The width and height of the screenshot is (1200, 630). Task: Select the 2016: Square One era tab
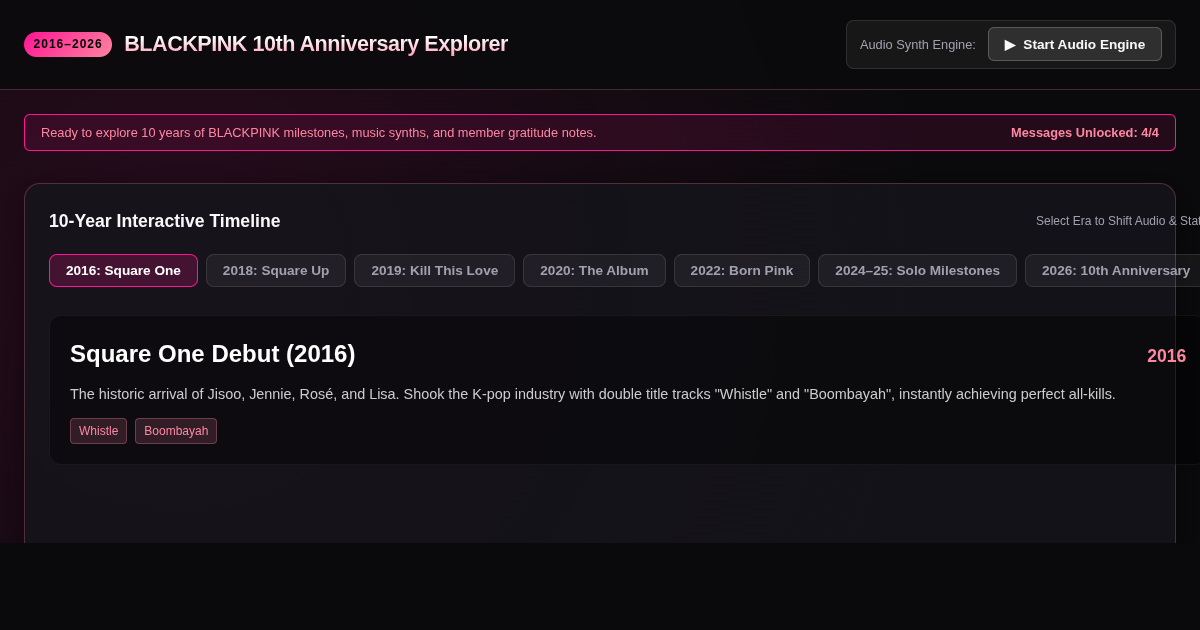123,270
